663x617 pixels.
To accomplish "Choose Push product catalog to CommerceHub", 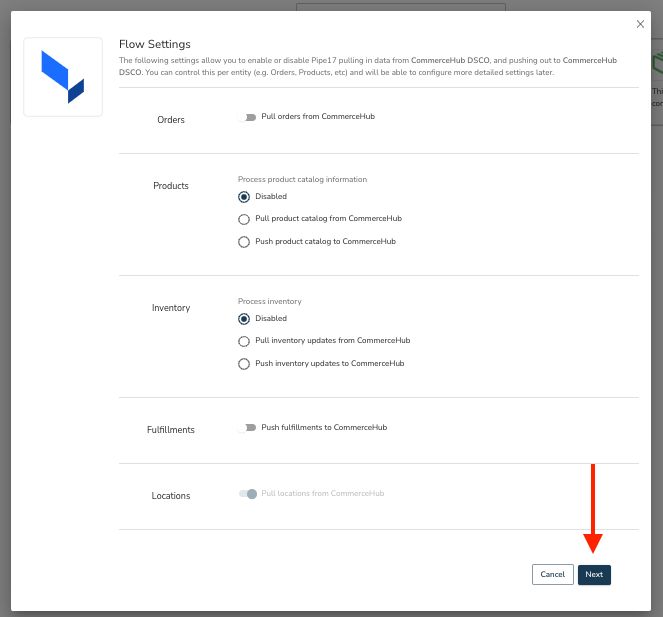I will (244, 242).
